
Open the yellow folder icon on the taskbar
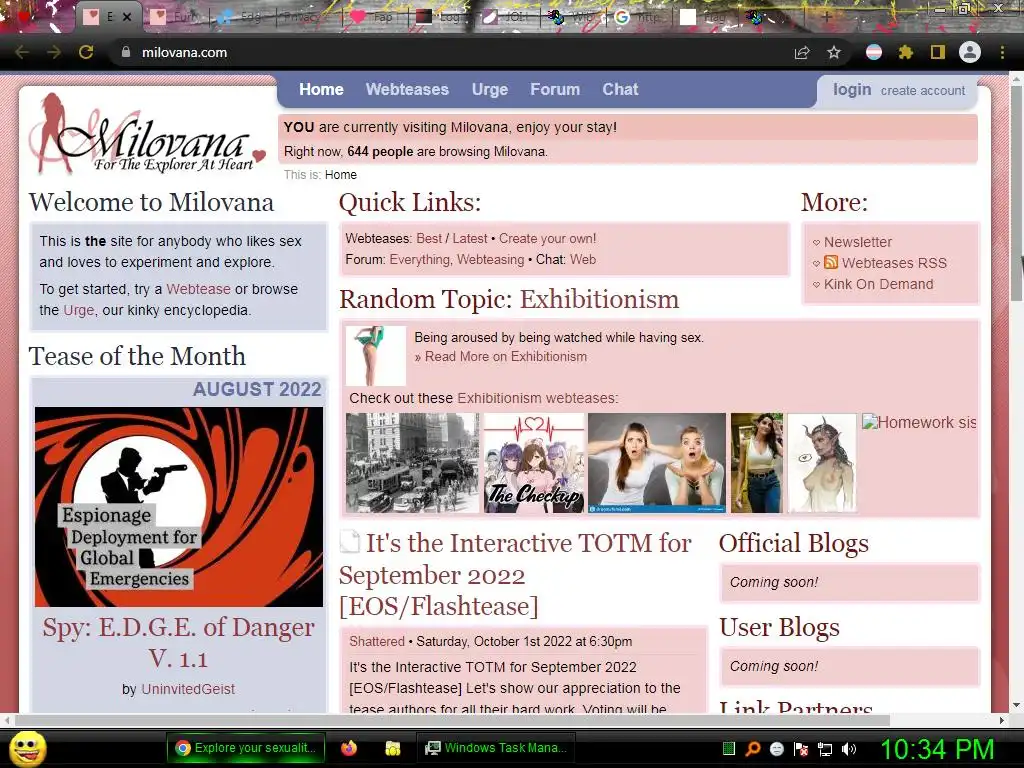[392, 748]
